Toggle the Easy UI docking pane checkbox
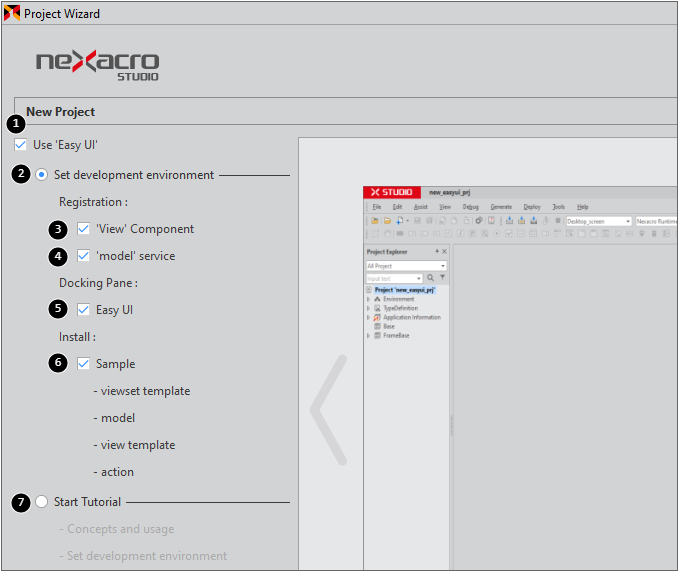This screenshot has height=571, width=678. pos(83,309)
